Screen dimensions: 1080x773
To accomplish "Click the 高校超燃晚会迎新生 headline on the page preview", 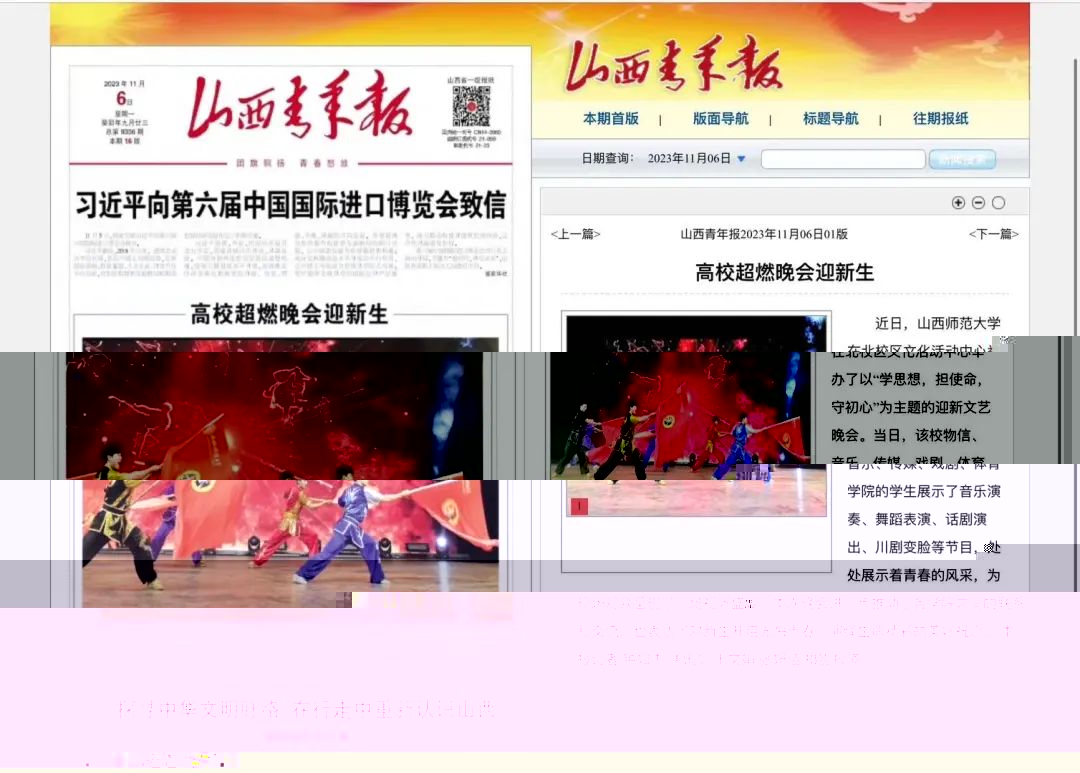I will point(289,314).
